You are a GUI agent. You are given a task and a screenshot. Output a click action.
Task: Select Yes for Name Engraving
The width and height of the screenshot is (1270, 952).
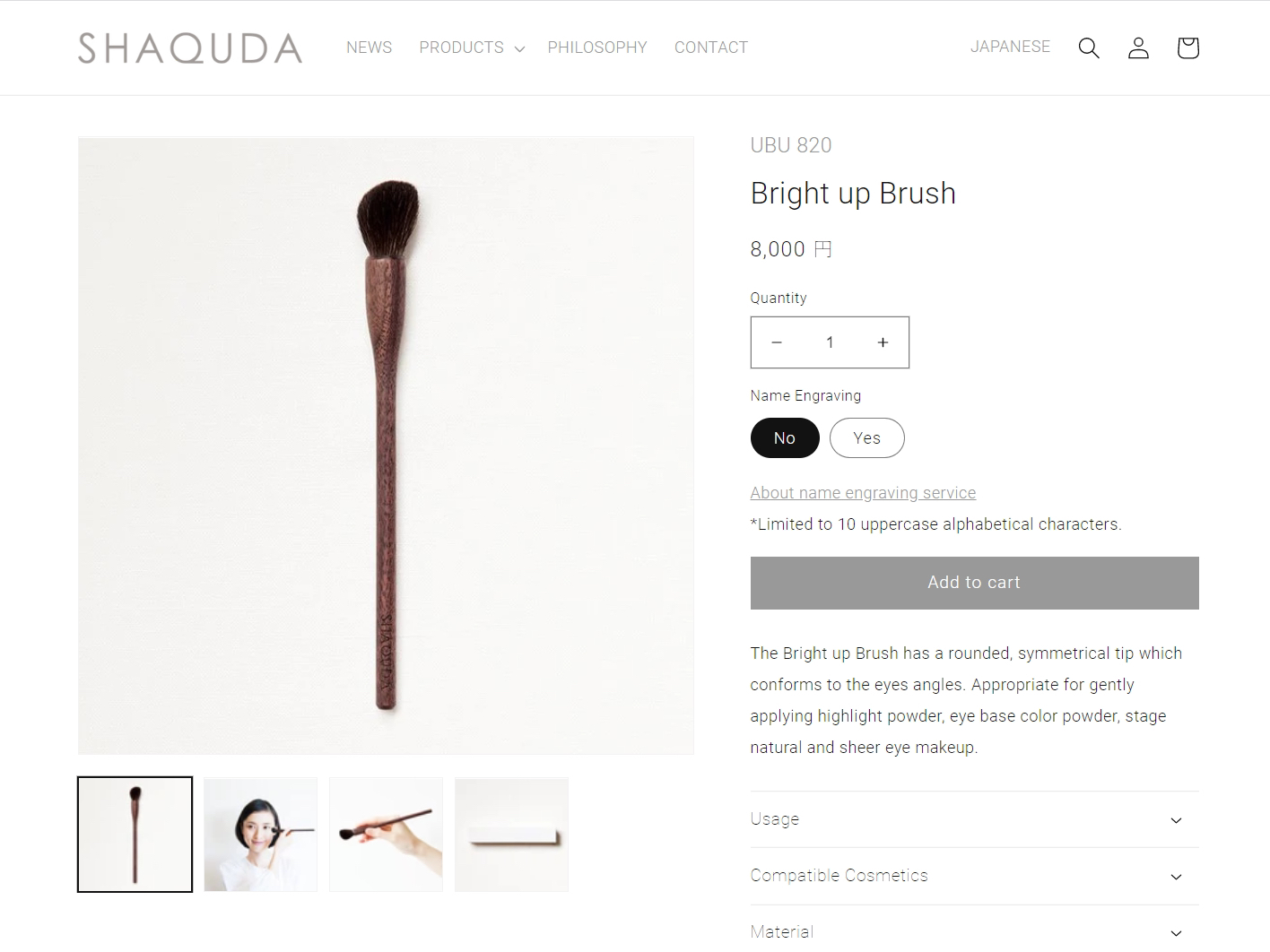[866, 438]
